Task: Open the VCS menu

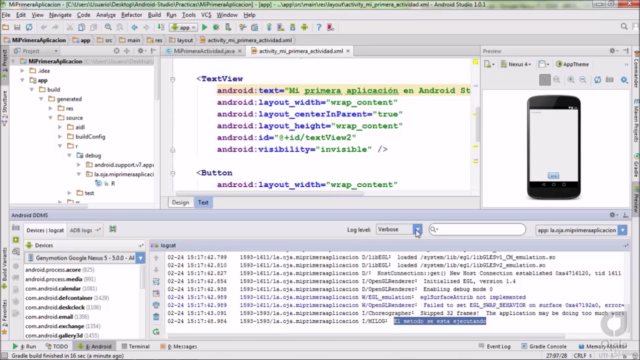Action: [206, 15]
